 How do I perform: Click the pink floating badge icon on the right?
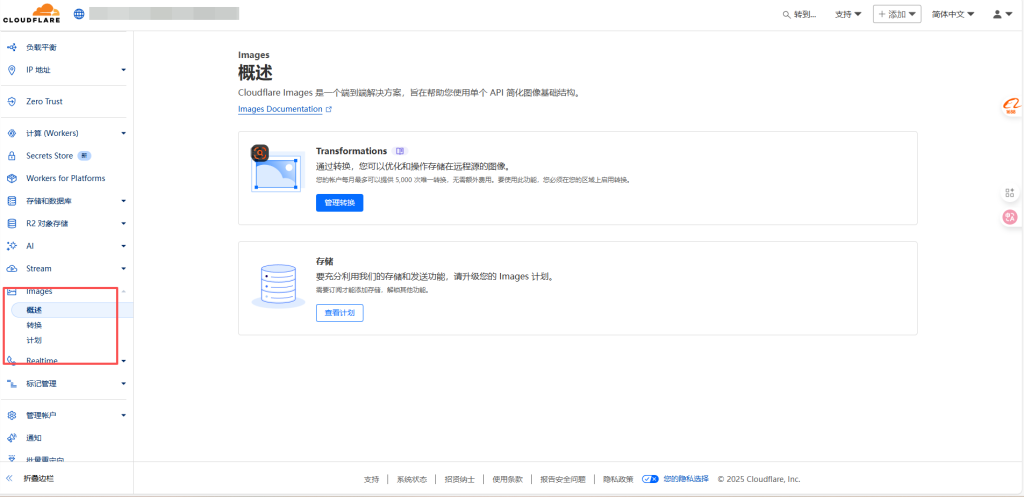(x=1010, y=217)
